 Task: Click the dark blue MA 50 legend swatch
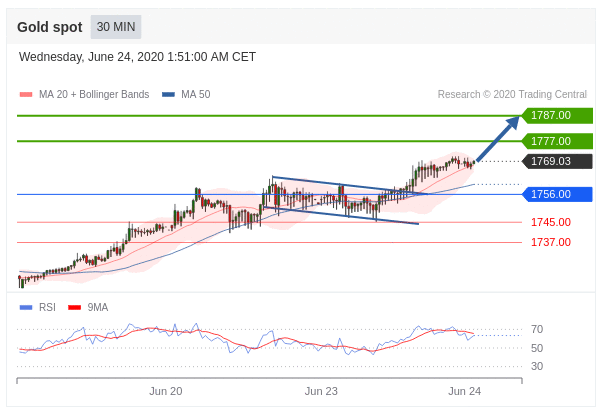168,95
